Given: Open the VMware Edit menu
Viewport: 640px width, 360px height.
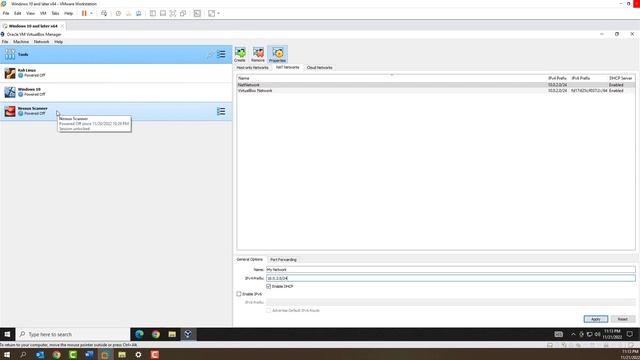Looking at the screenshot, I should [18, 13].
